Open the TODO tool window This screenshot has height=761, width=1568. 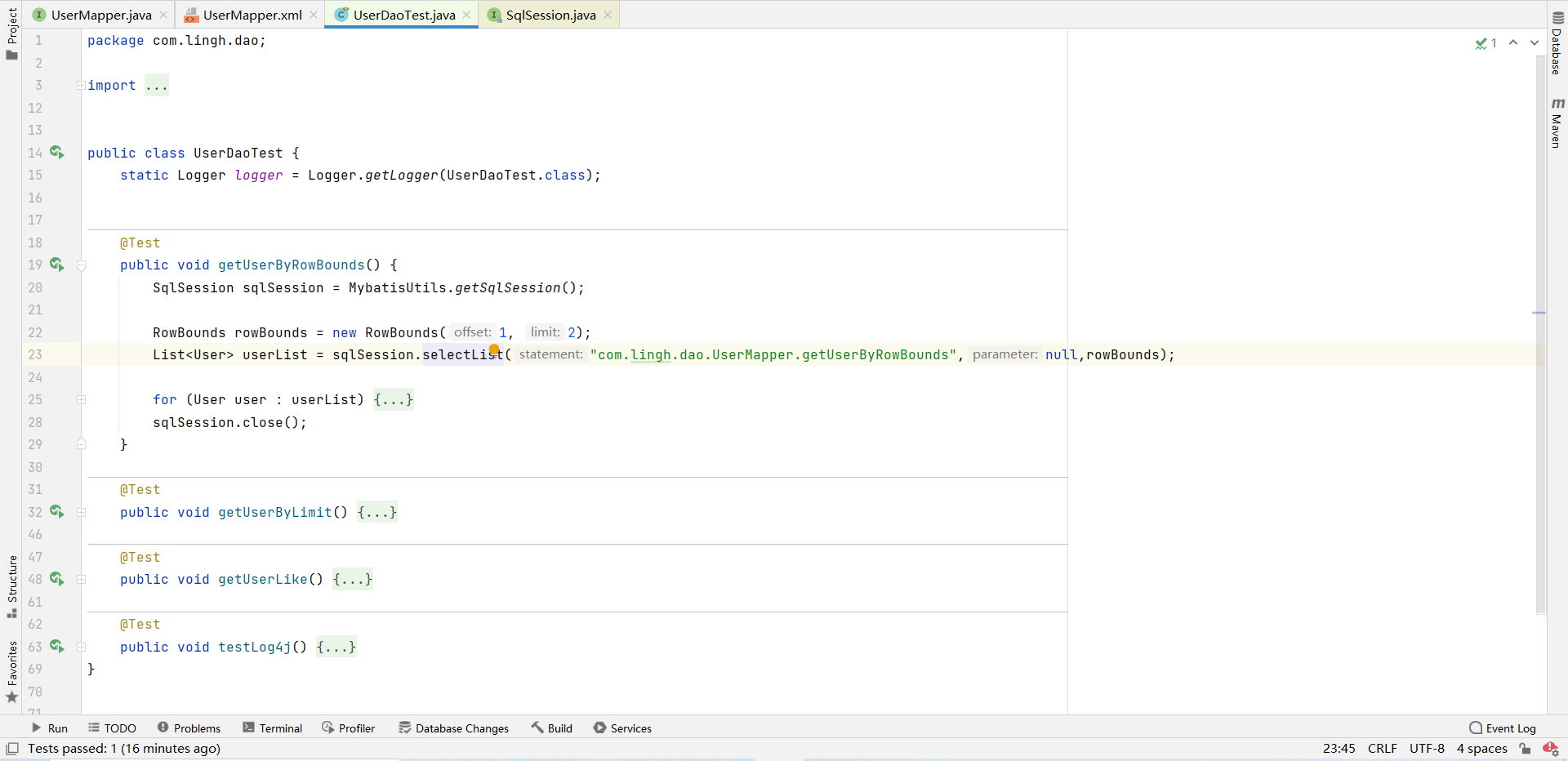coord(112,728)
